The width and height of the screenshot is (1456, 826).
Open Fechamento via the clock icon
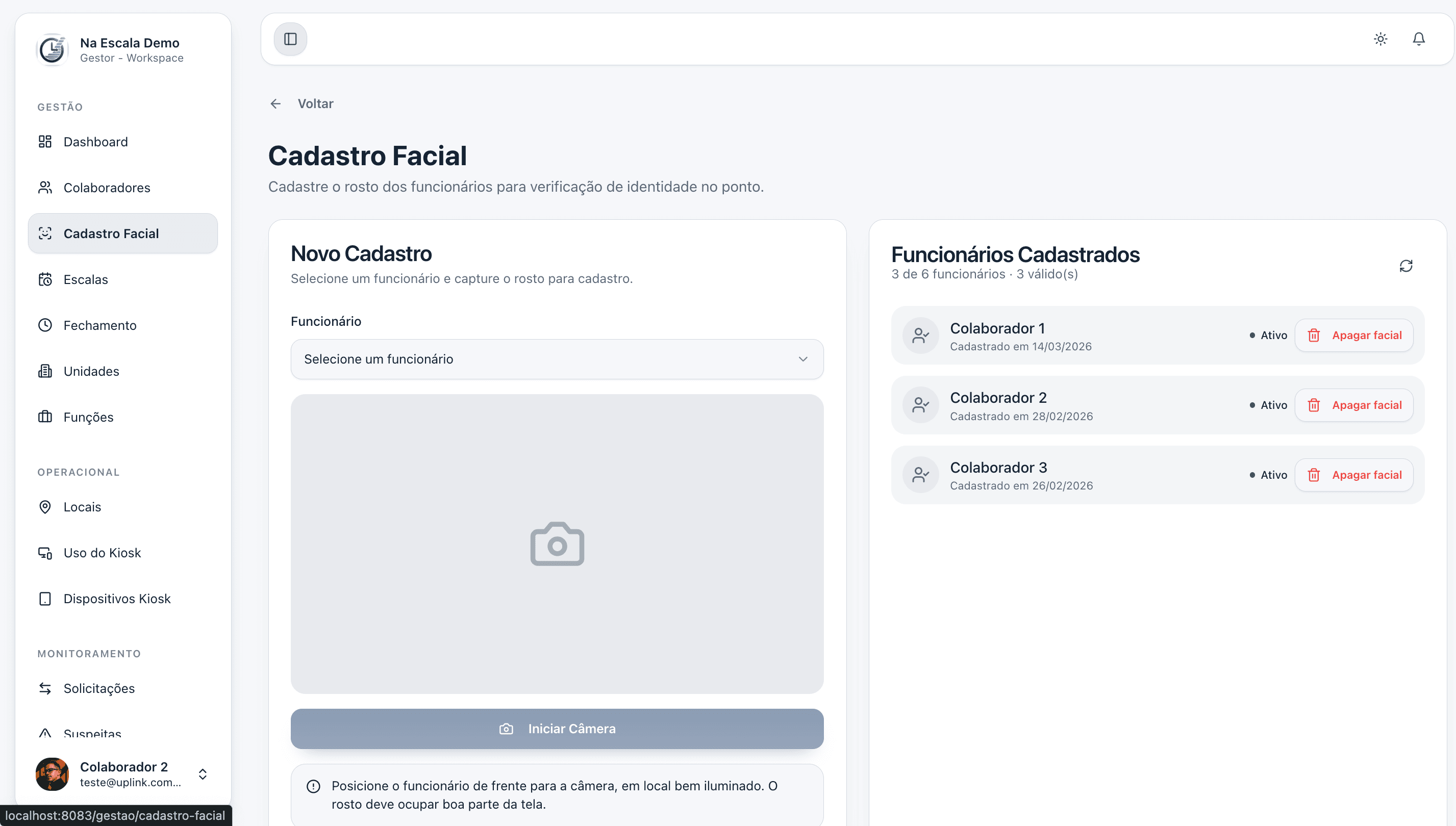click(45, 325)
